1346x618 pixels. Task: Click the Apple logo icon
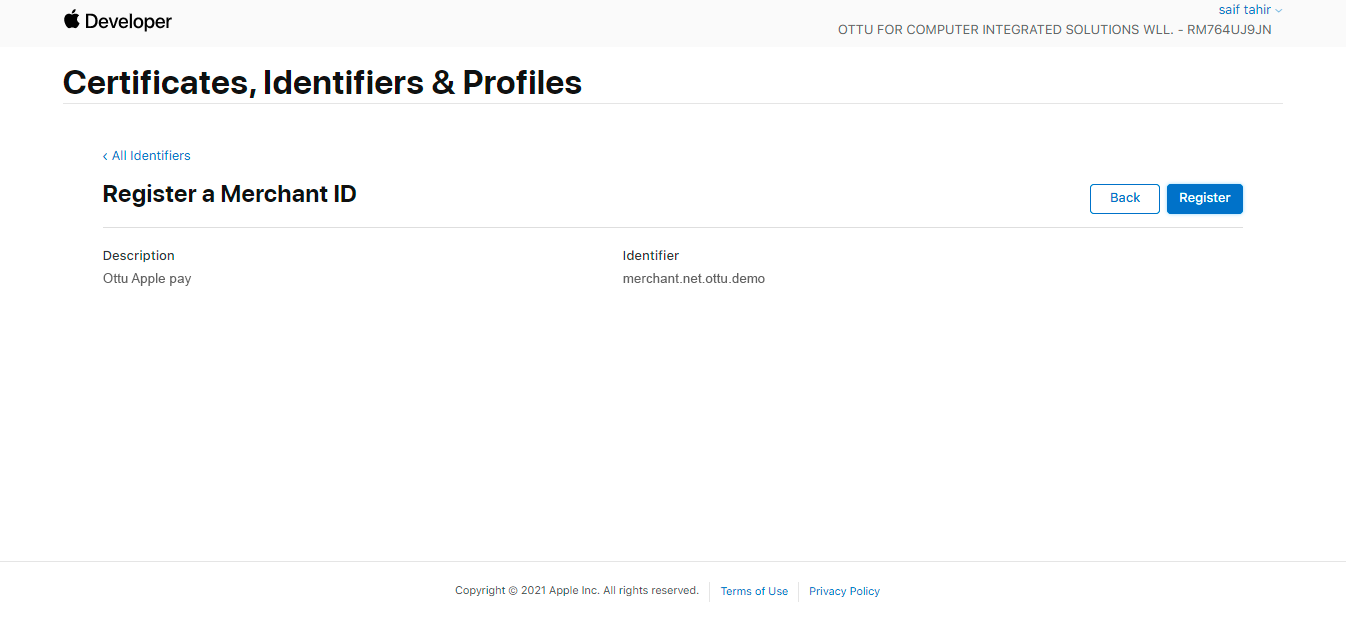72,19
